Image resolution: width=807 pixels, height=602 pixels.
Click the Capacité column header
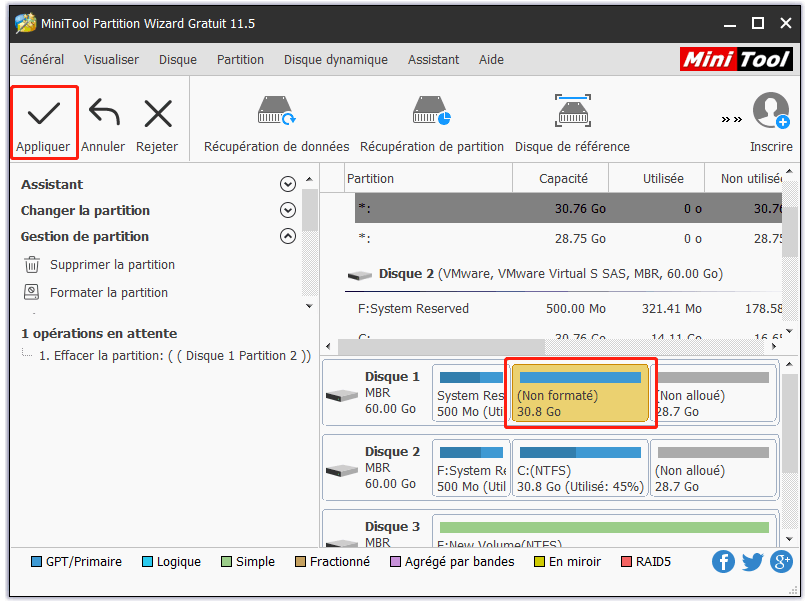(x=563, y=179)
